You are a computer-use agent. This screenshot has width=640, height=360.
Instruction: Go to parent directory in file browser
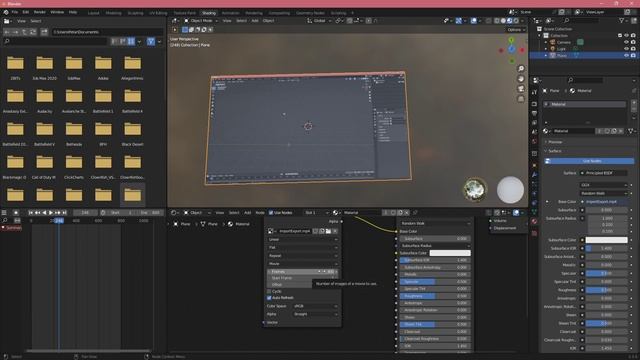point(24,31)
